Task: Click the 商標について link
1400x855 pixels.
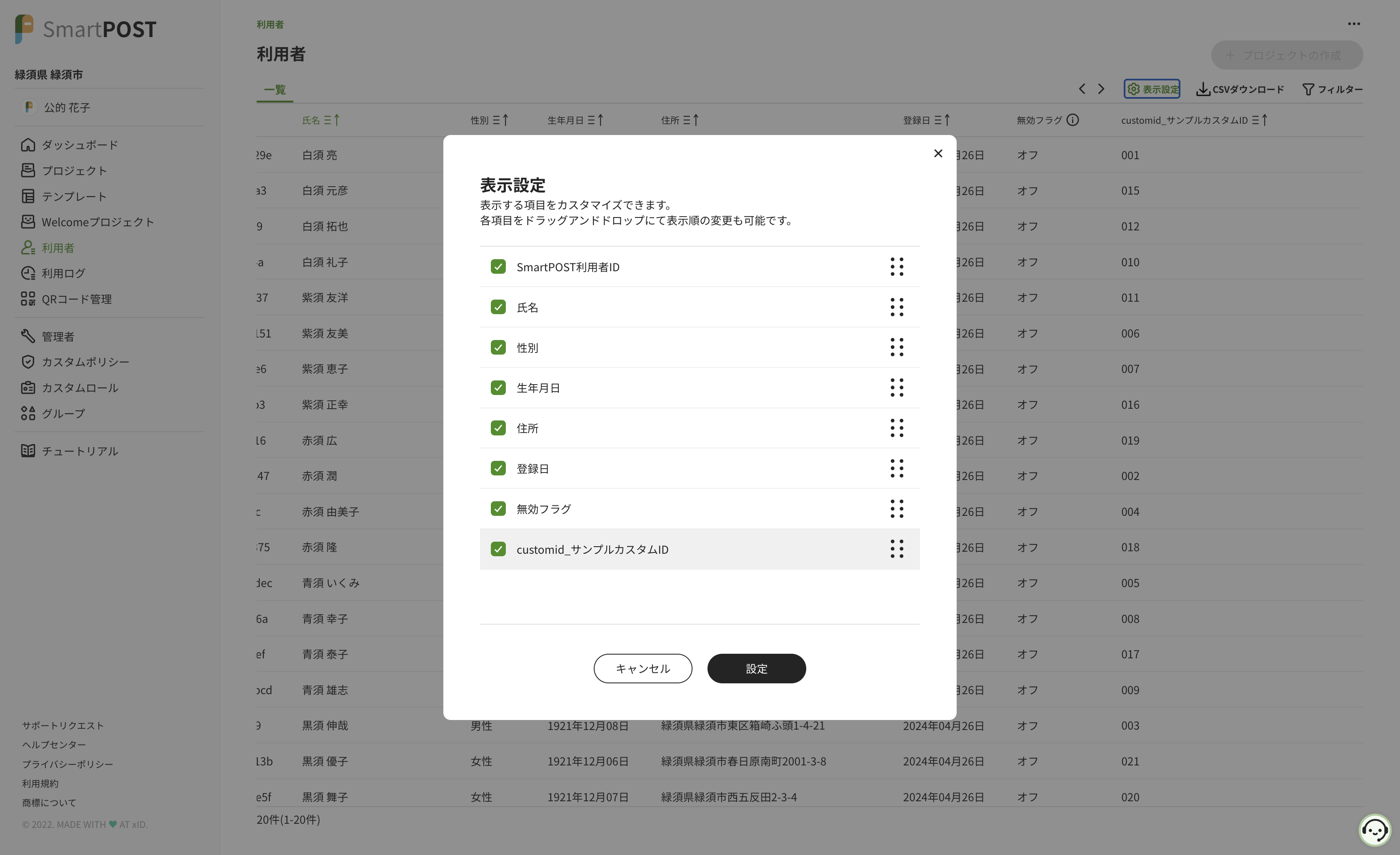Action: click(50, 803)
